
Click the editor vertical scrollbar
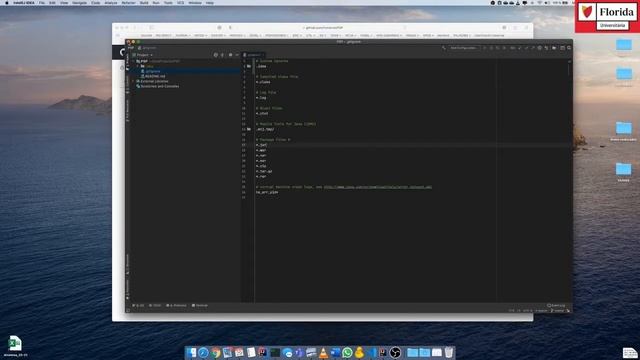(x=569, y=69)
